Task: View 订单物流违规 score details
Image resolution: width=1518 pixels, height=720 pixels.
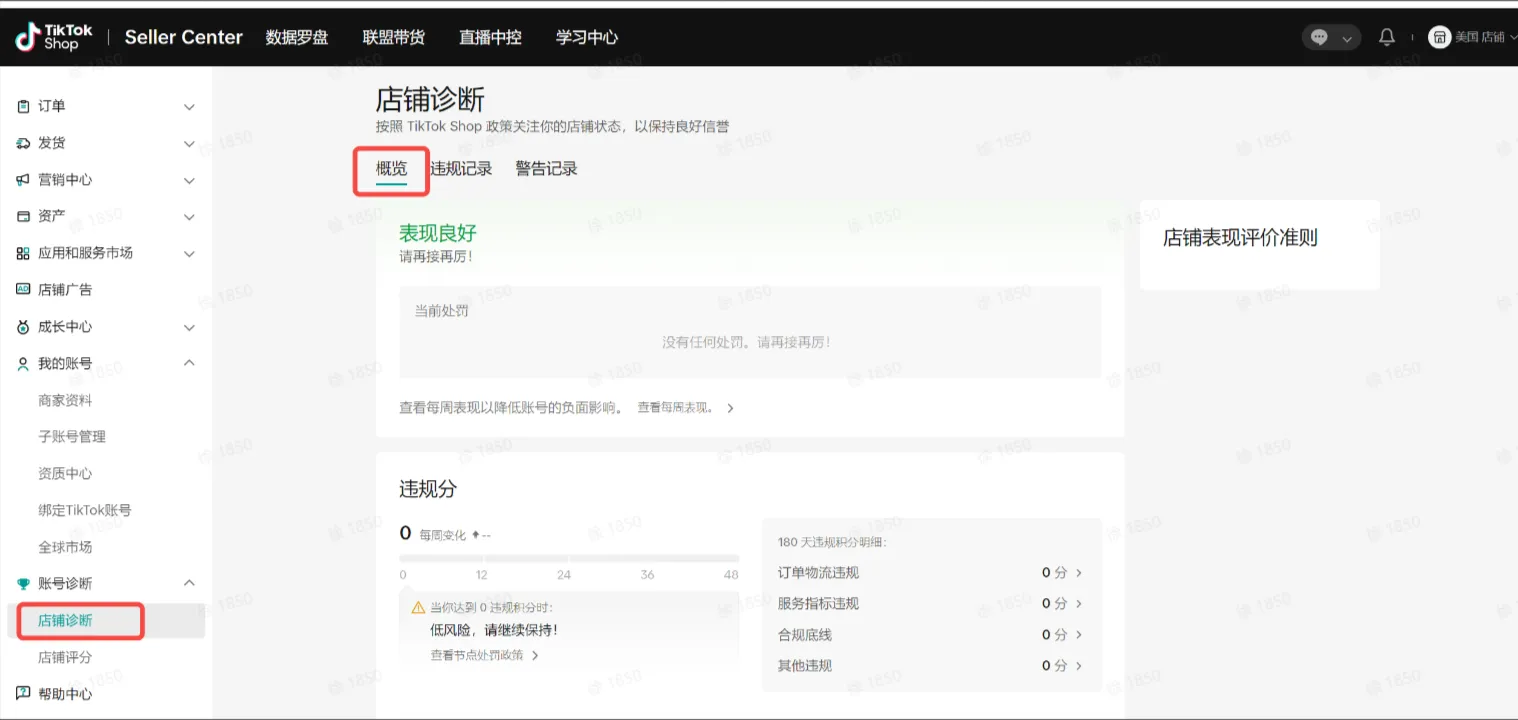Action: click(930, 573)
